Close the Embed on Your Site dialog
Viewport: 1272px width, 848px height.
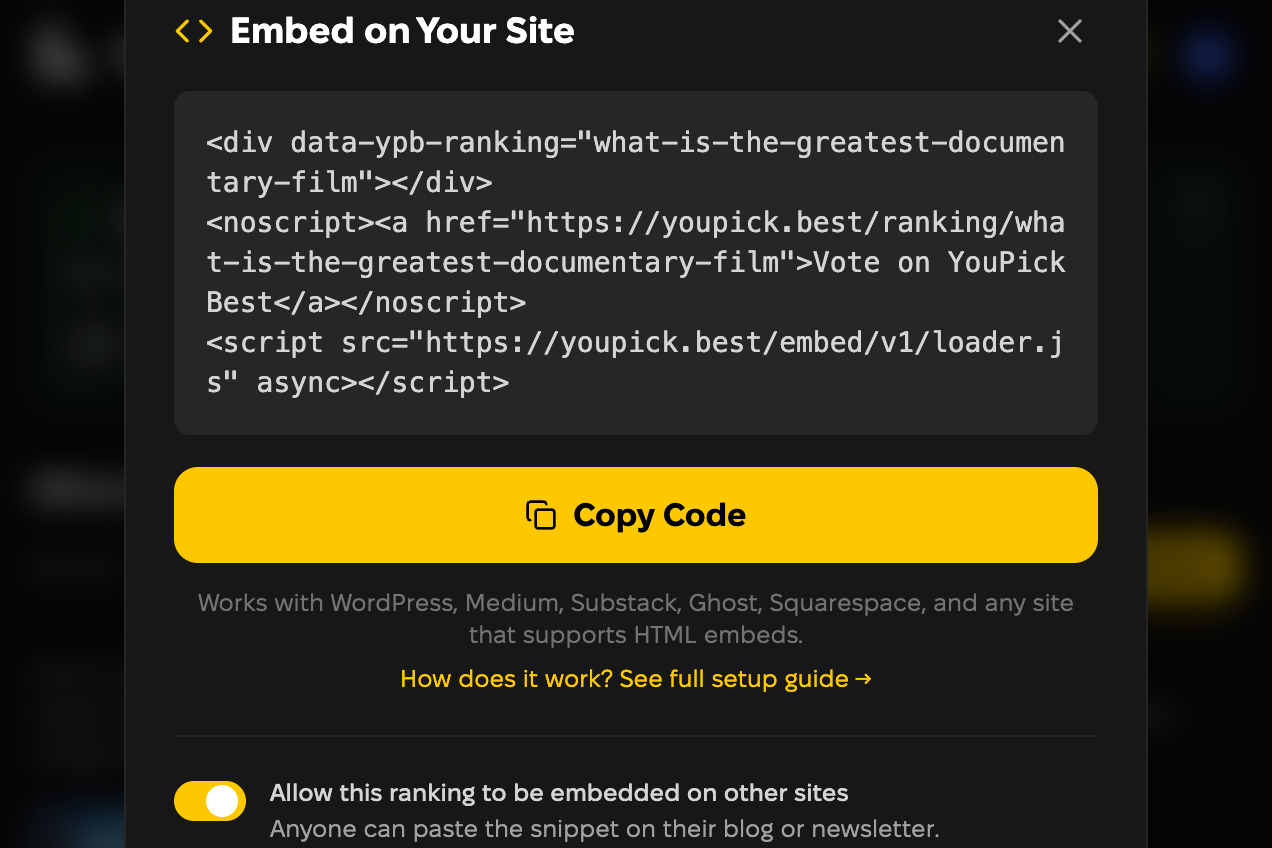point(1070,31)
